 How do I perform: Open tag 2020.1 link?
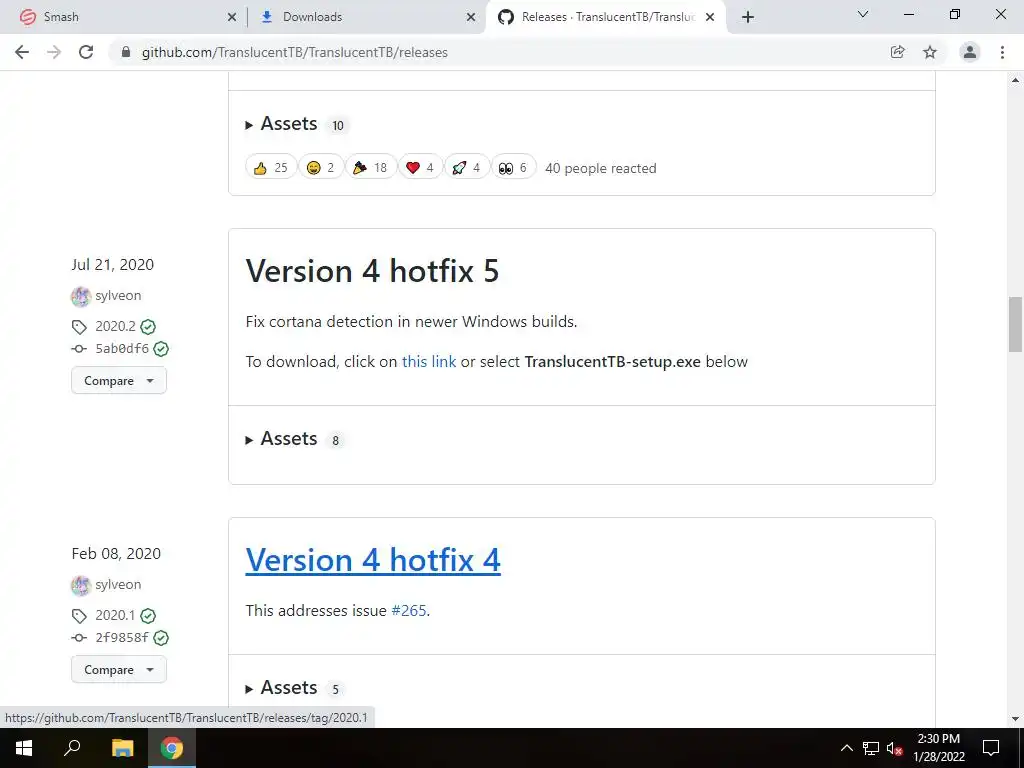click(x=115, y=615)
